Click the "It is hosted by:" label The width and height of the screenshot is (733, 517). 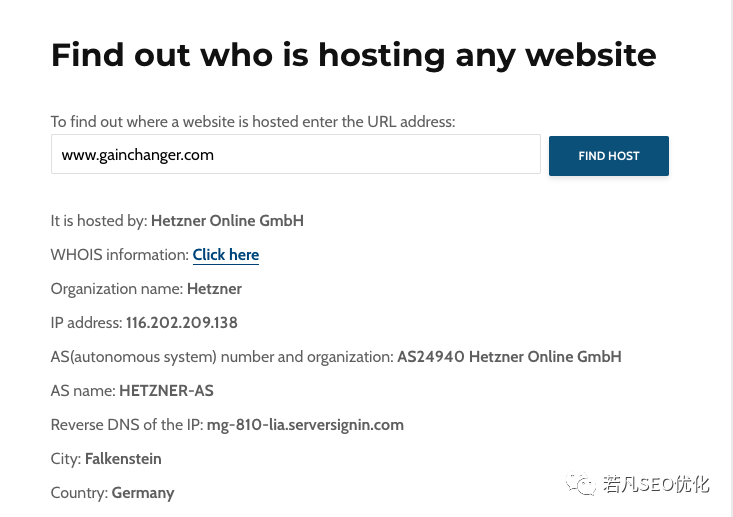pos(99,221)
